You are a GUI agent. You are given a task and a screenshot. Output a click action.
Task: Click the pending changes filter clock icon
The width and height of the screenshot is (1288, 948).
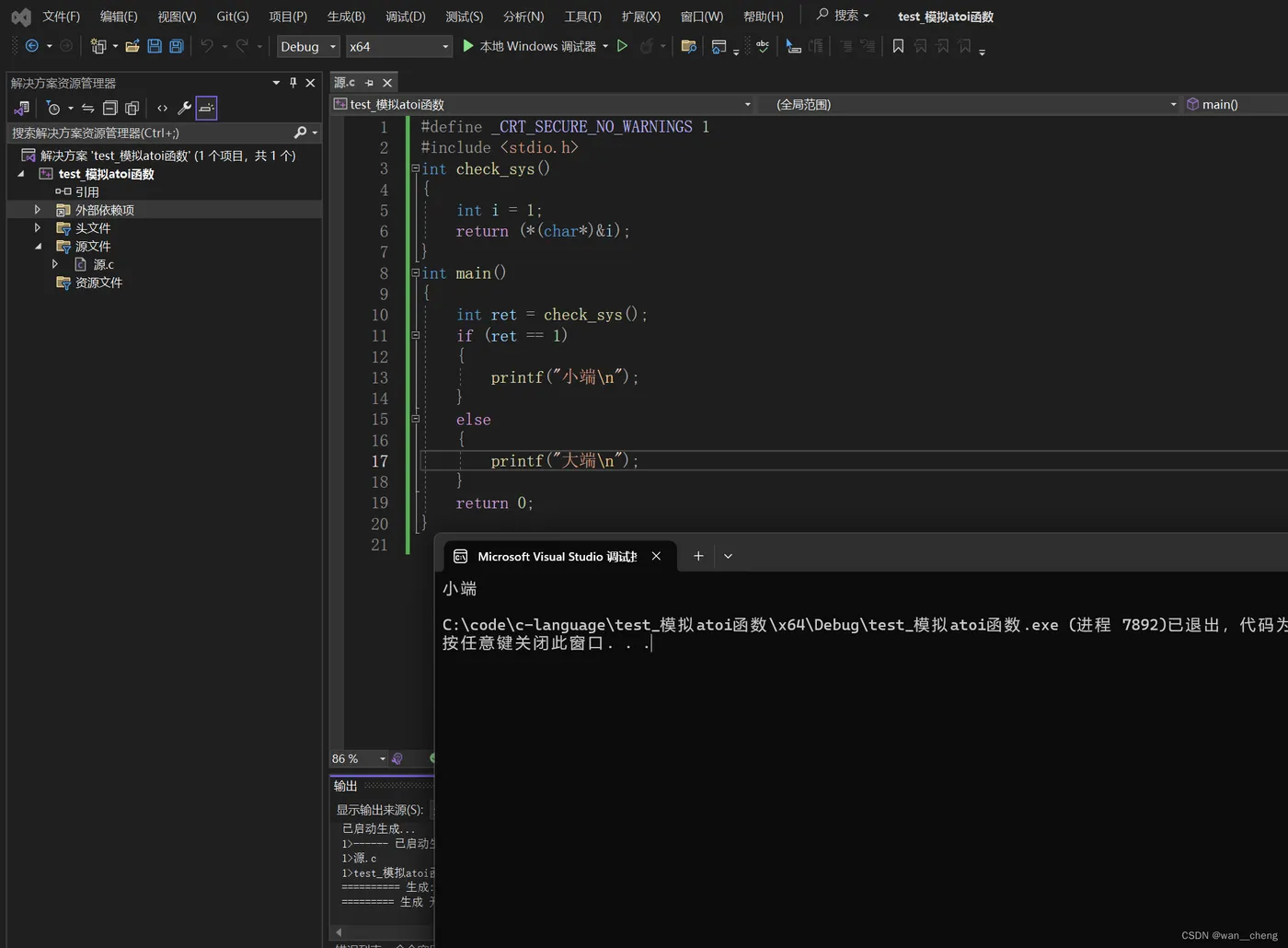click(x=53, y=108)
